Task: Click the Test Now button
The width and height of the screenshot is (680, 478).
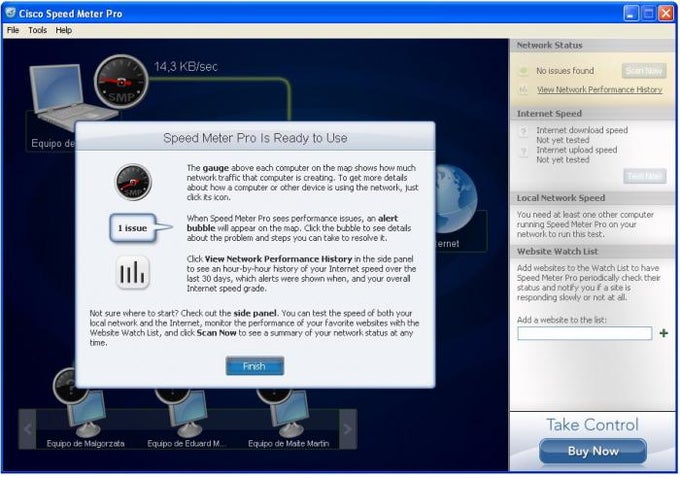Action: (645, 176)
